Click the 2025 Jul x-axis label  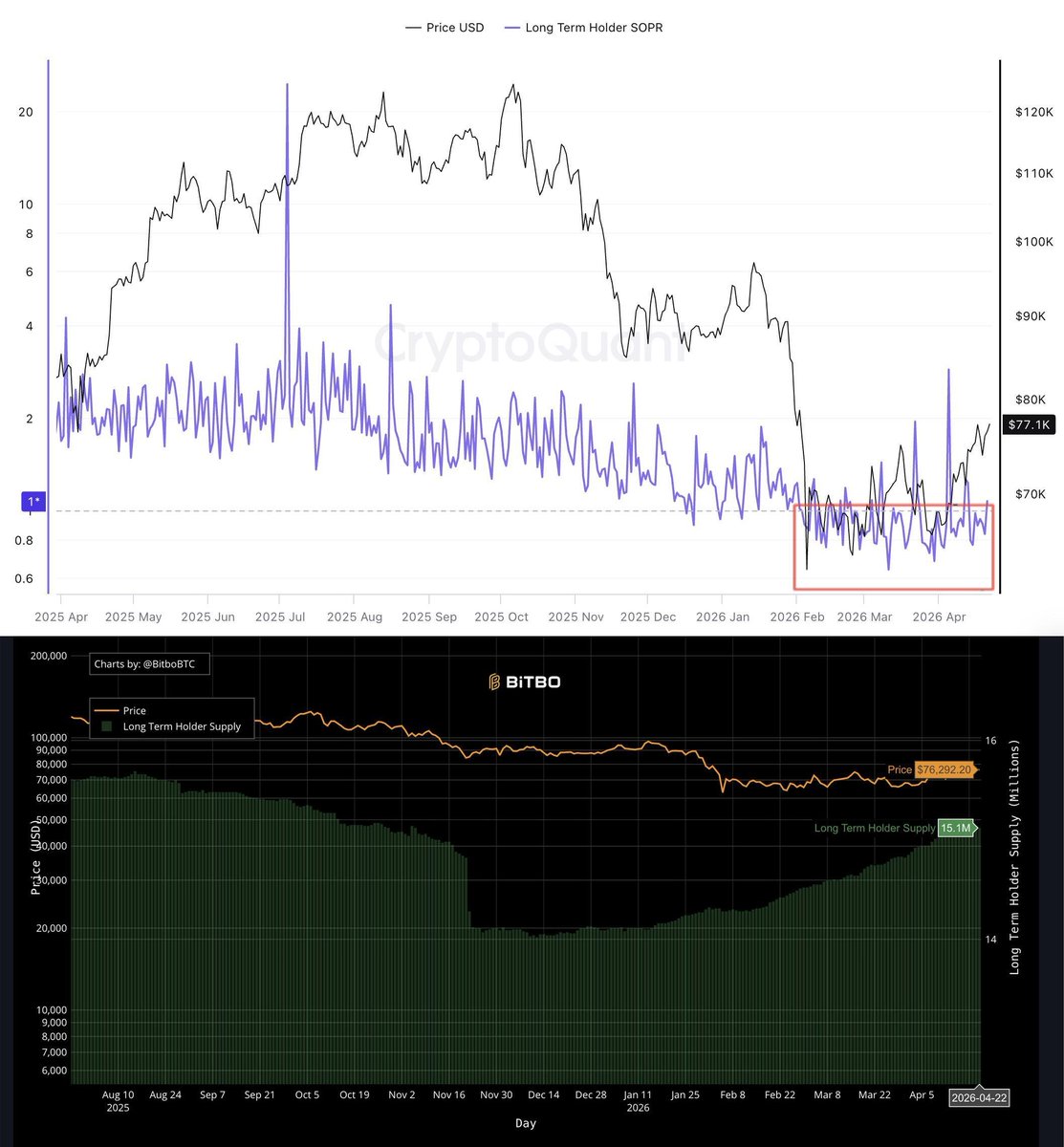click(x=279, y=617)
